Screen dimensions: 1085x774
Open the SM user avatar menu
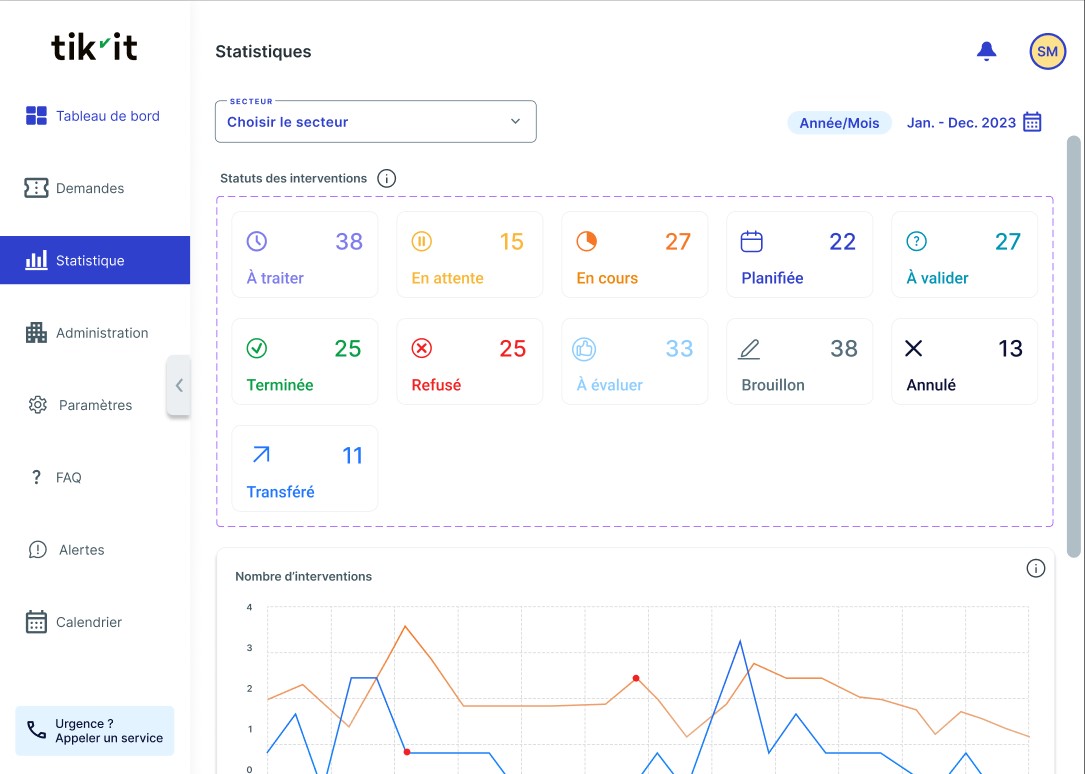tap(1047, 51)
